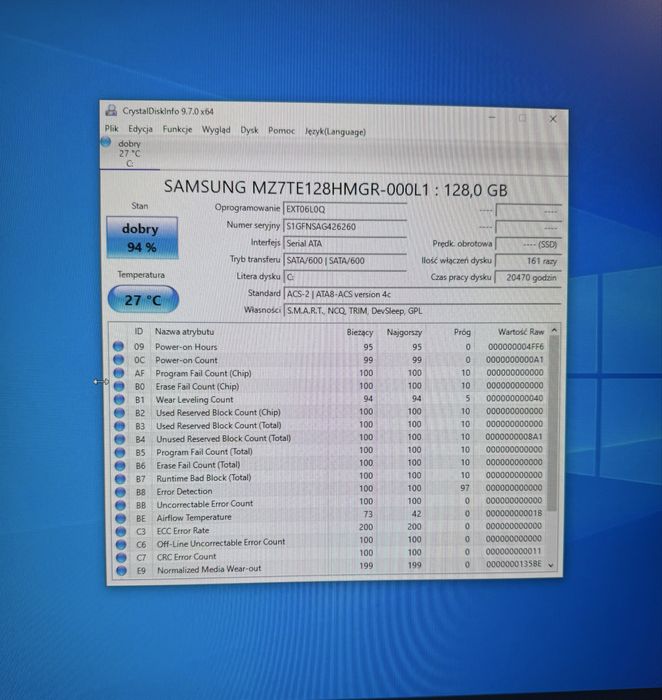Click raw value 0000001358E
Image resolution: width=662 pixels, height=700 pixels.
[513, 564]
